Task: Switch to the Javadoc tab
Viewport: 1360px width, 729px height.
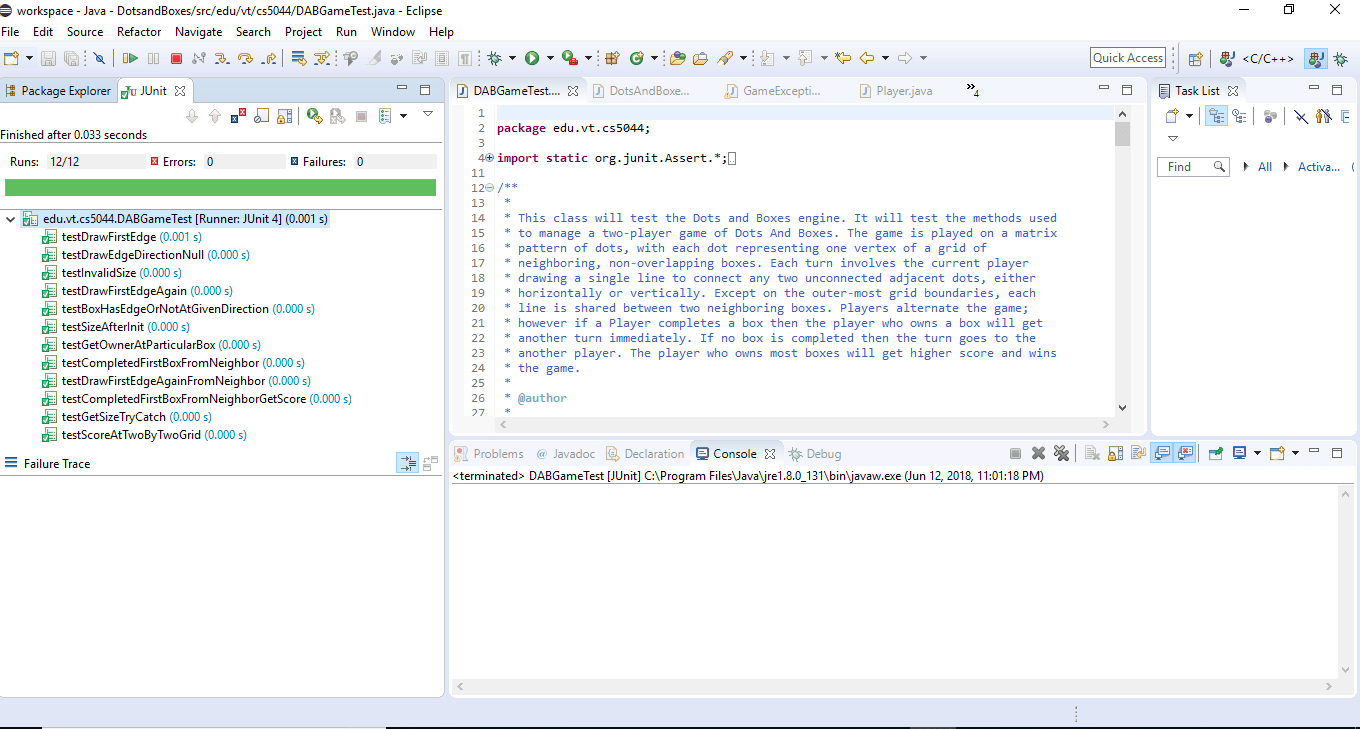Action: tap(566, 454)
